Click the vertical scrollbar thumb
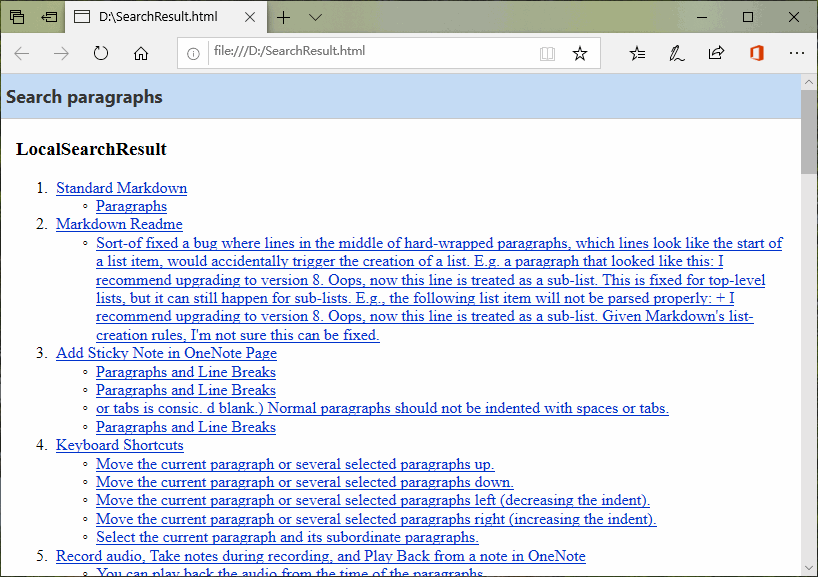Viewport: 818px width, 577px height. point(809,133)
